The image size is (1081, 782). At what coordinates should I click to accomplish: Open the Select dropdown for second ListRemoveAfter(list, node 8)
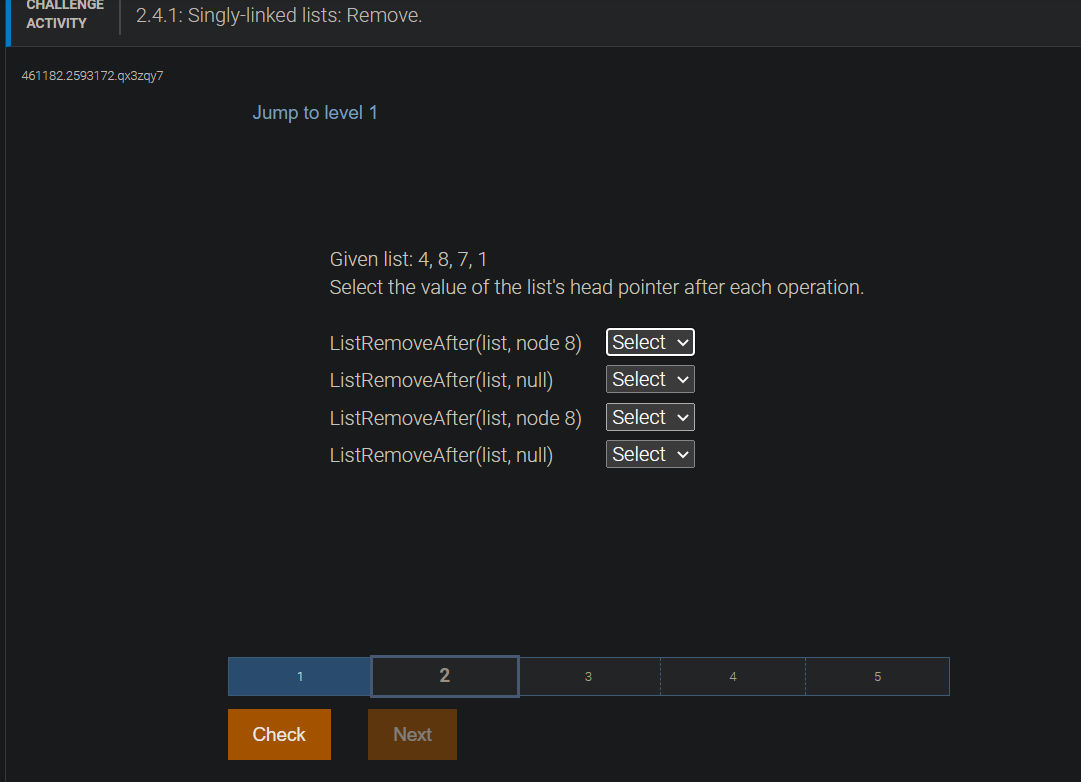coord(649,417)
